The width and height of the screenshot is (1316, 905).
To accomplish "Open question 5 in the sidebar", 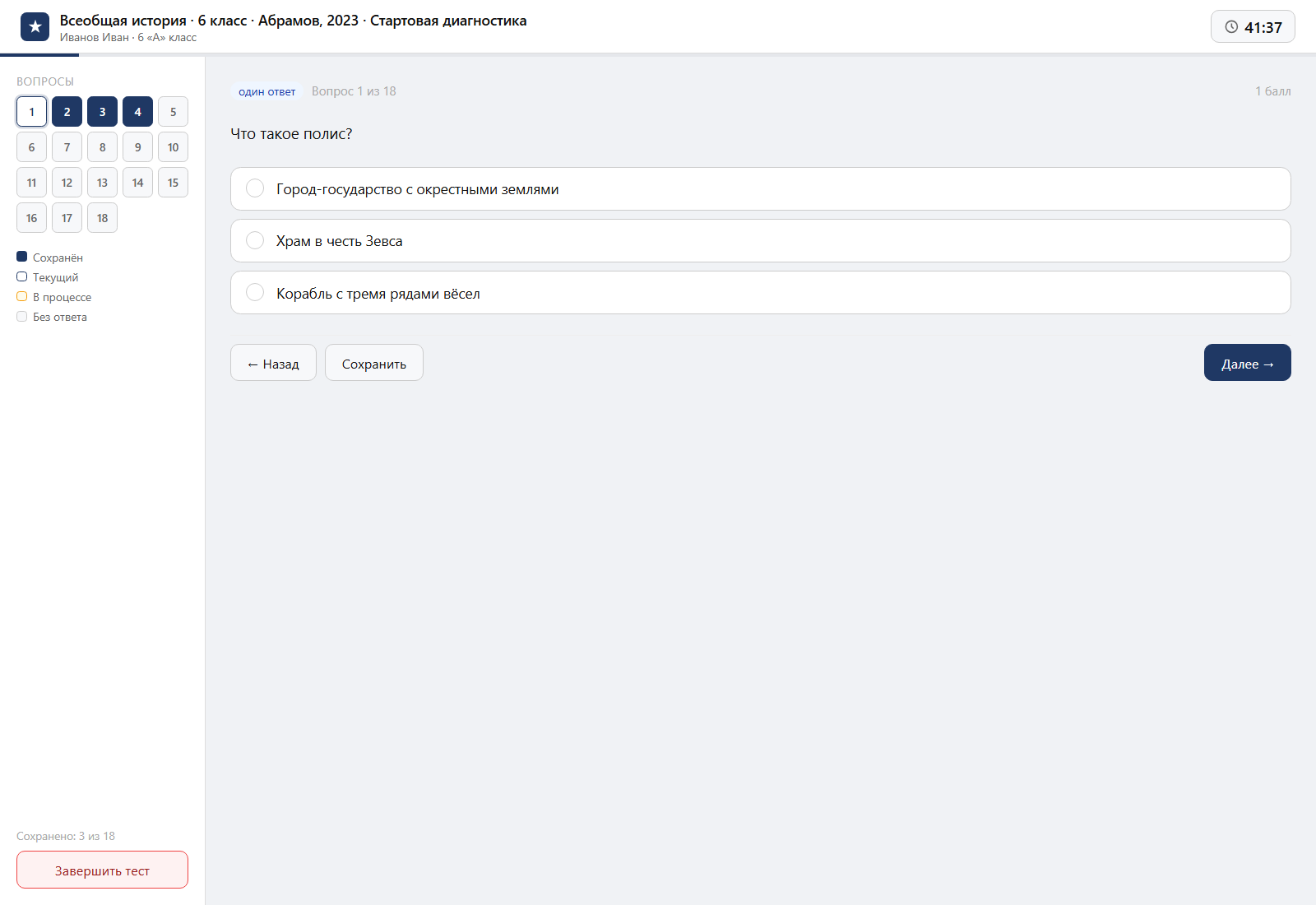I will pos(173,112).
